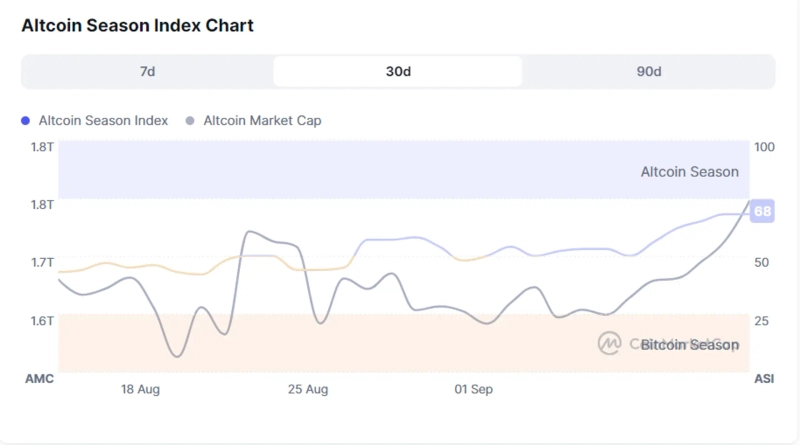This screenshot has height=445, width=800.
Task: Click the 01 Sep date marker
Action: click(473, 388)
